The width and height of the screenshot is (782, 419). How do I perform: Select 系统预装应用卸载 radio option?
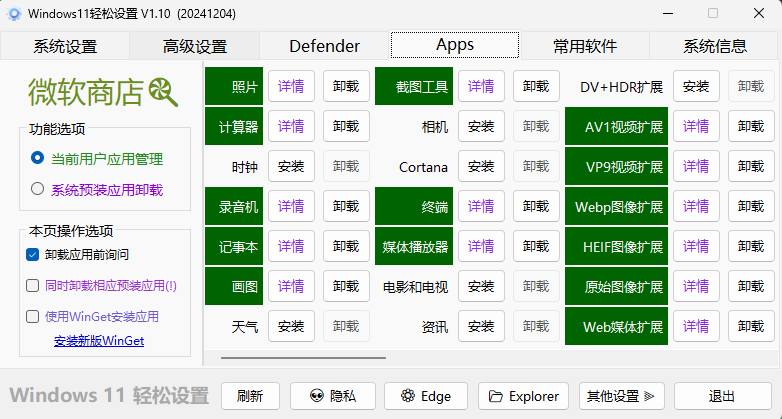(x=38, y=188)
